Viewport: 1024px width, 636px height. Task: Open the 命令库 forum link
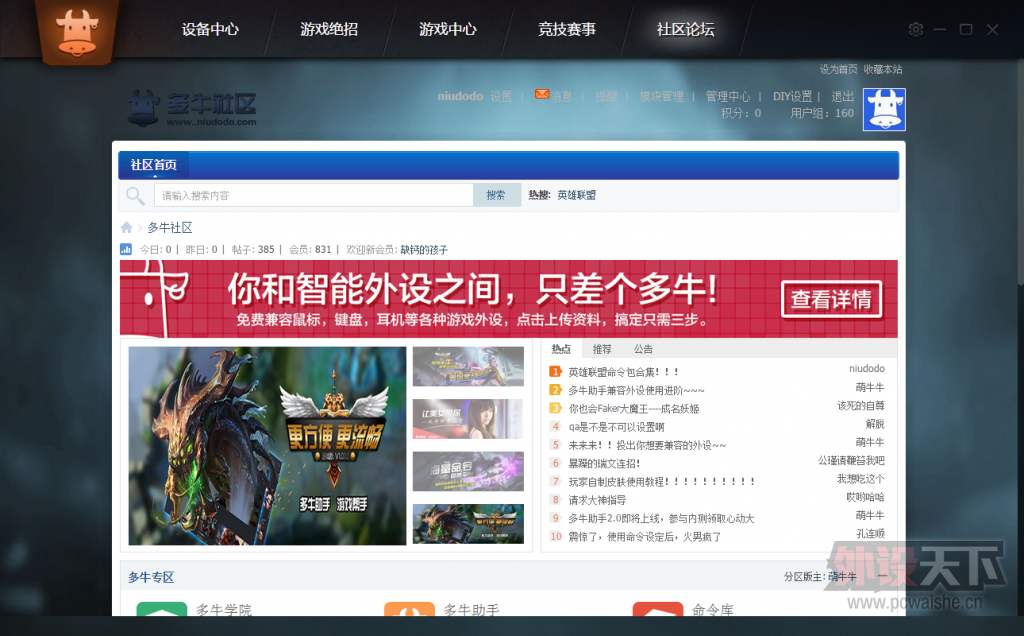(712, 610)
